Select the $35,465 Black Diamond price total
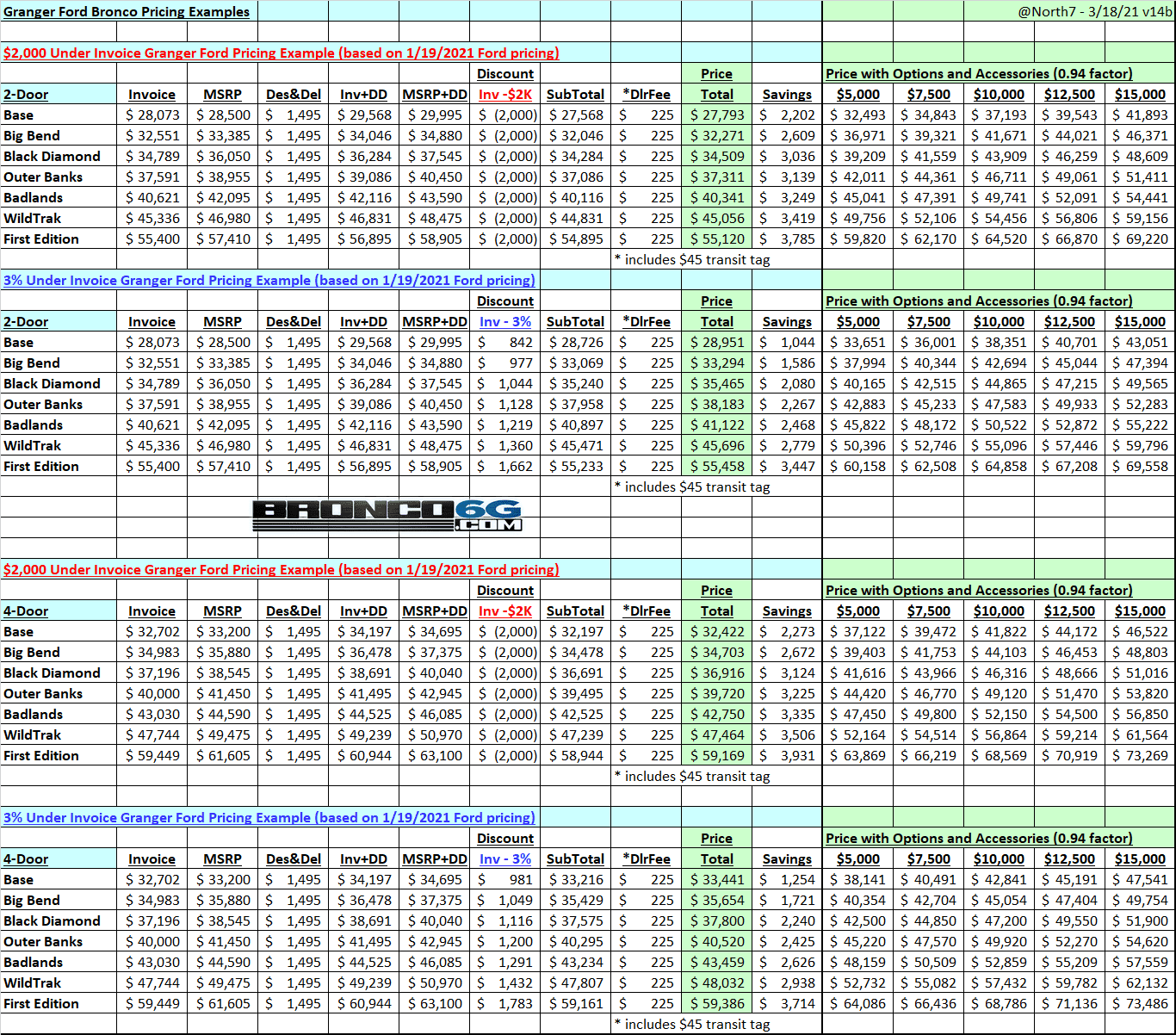 click(716, 383)
